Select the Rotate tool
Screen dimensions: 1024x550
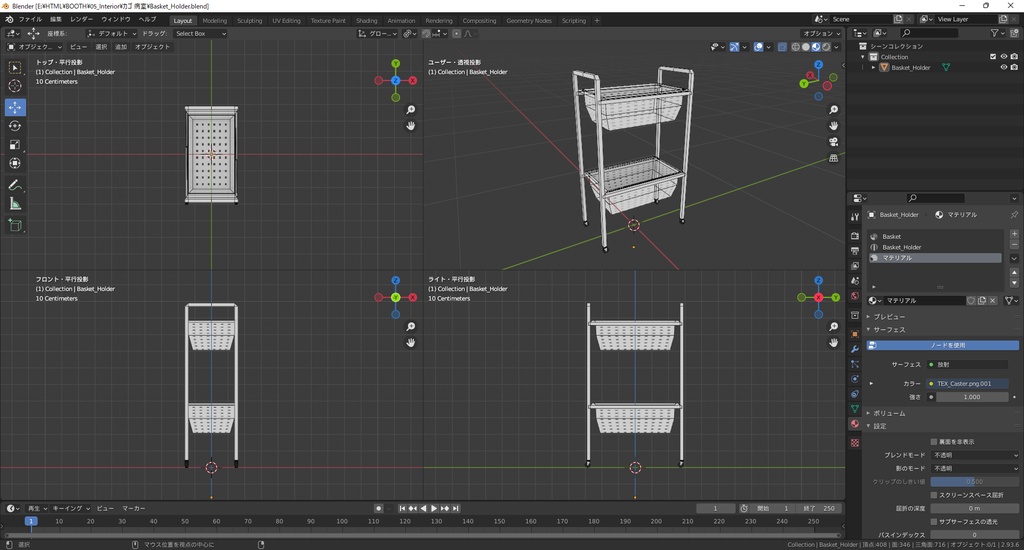click(x=15, y=126)
